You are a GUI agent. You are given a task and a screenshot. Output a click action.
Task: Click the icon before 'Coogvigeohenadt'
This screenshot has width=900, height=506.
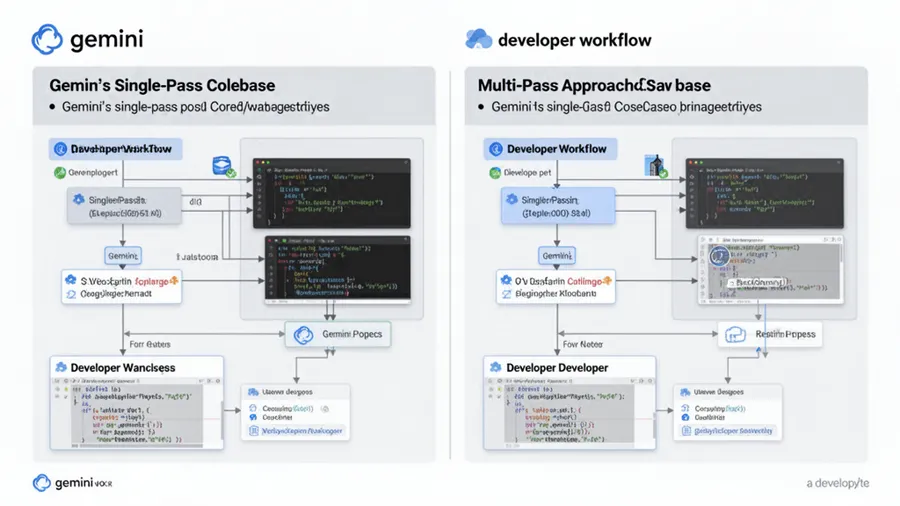(x=71, y=294)
